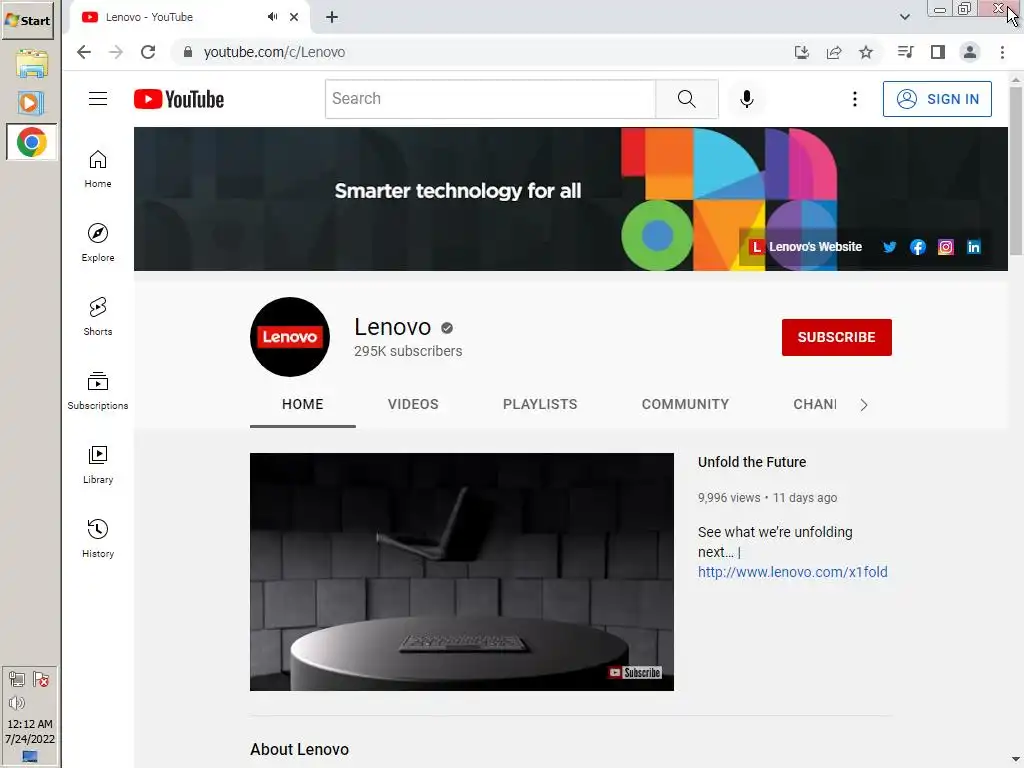
Task: Open a new browser tab
Action: (332, 17)
